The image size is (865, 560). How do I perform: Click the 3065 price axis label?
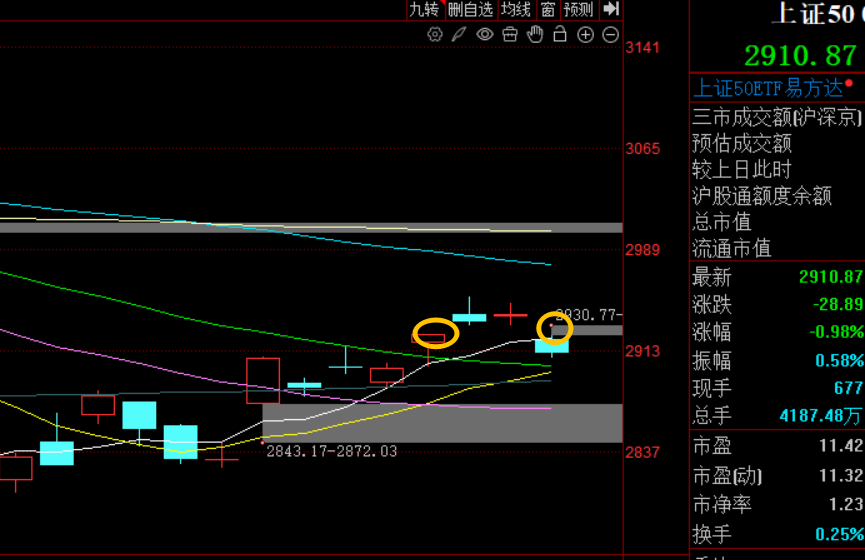643,148
